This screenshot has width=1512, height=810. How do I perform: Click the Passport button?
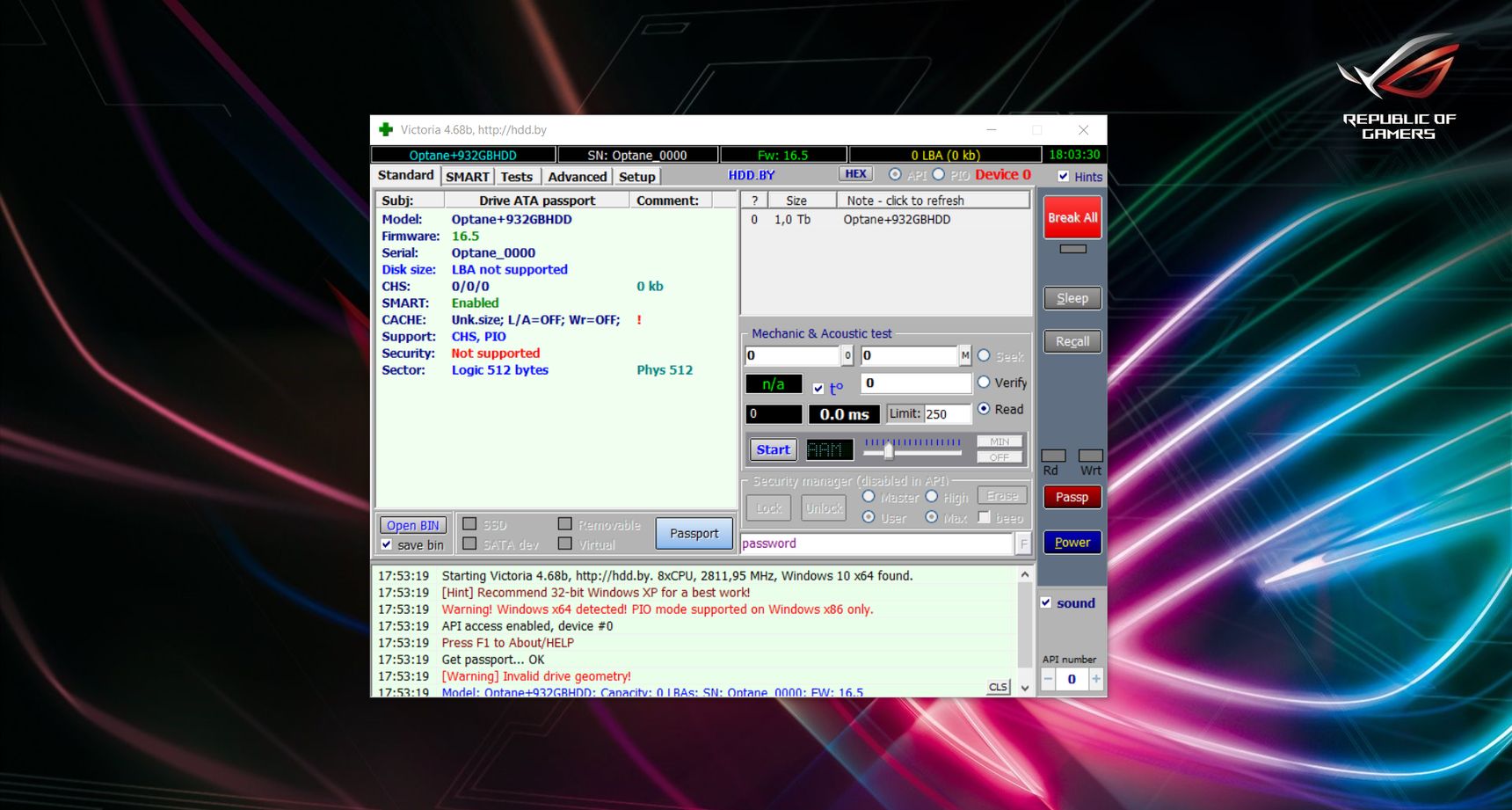coord(694,533)
